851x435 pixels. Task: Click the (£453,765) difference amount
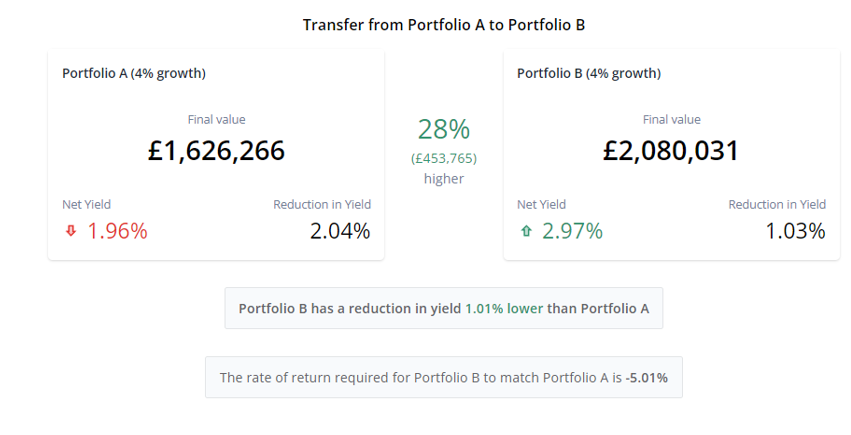click(x=443, y=158)
